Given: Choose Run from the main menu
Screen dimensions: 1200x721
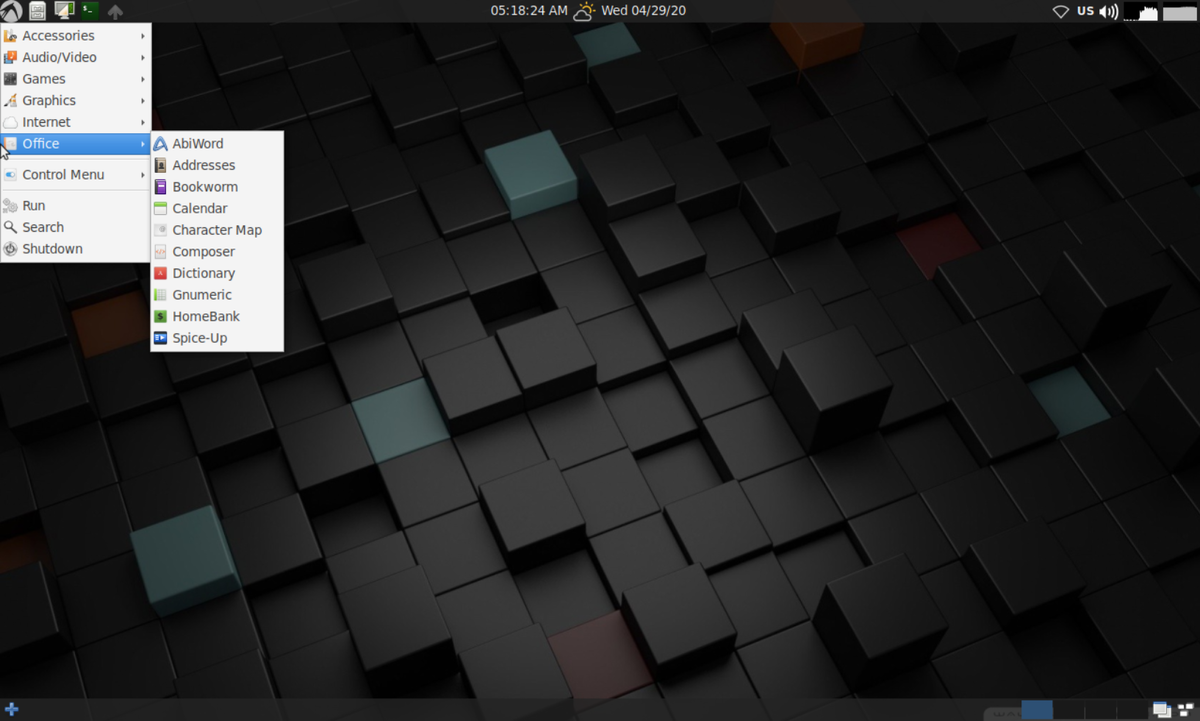Looking at the screenshot, I should [x=76, y=206].
